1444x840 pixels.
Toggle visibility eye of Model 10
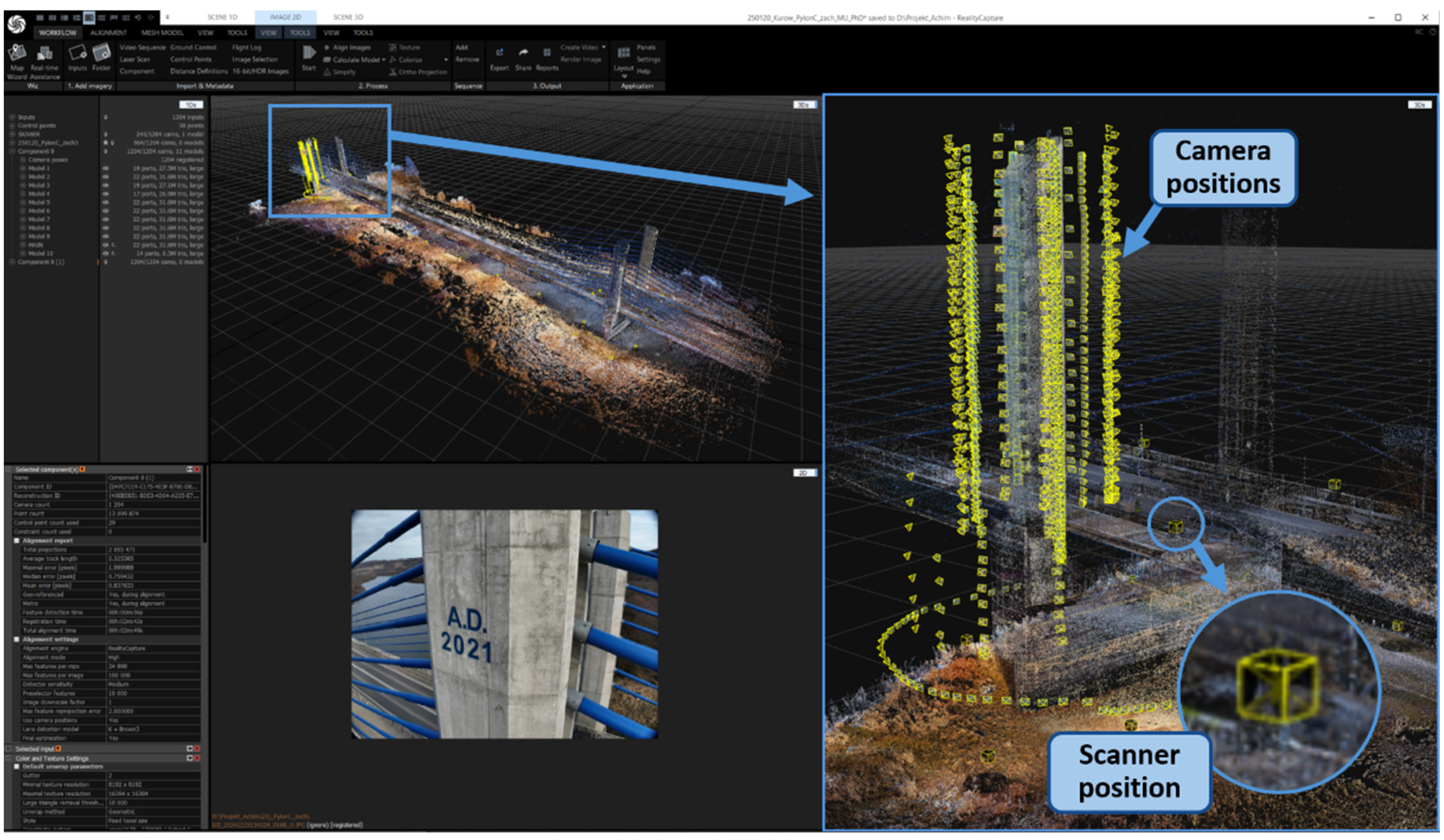tap(106, 253)
